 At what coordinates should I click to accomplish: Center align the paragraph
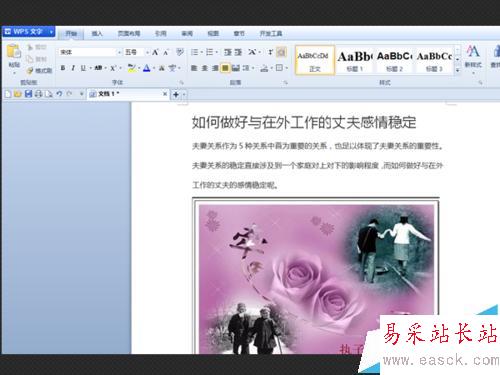click(x=205, y=68)
